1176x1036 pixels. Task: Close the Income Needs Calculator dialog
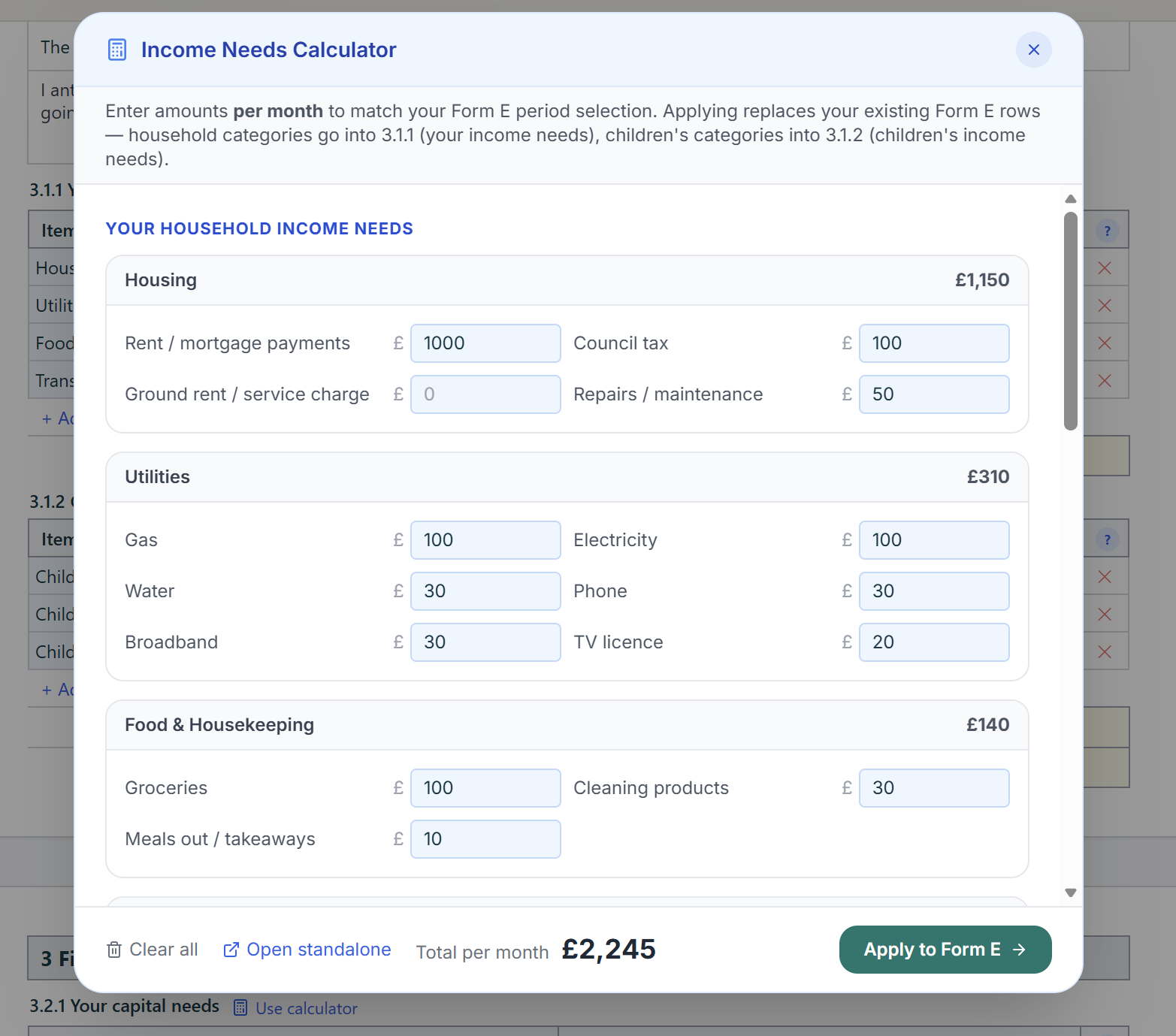(x=1033, y=50)
